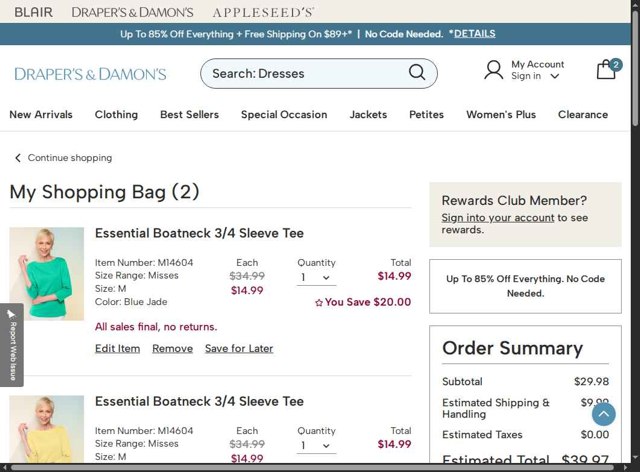This screenshot has height=472, width=640.
Task: Click the green tee product thumbnail
Action: point(47,274)
